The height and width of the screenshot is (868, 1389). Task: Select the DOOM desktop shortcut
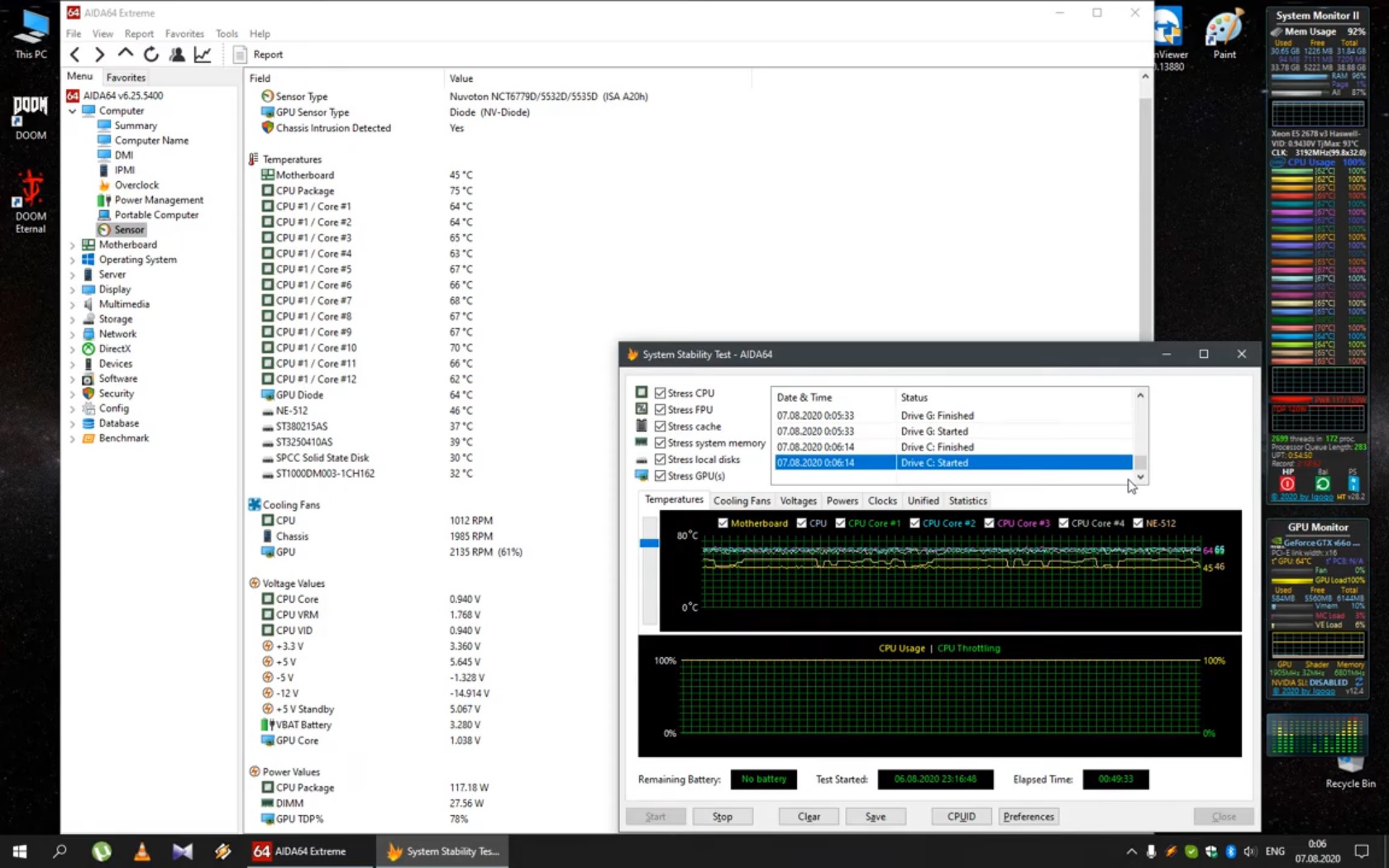tap(31, 117)
